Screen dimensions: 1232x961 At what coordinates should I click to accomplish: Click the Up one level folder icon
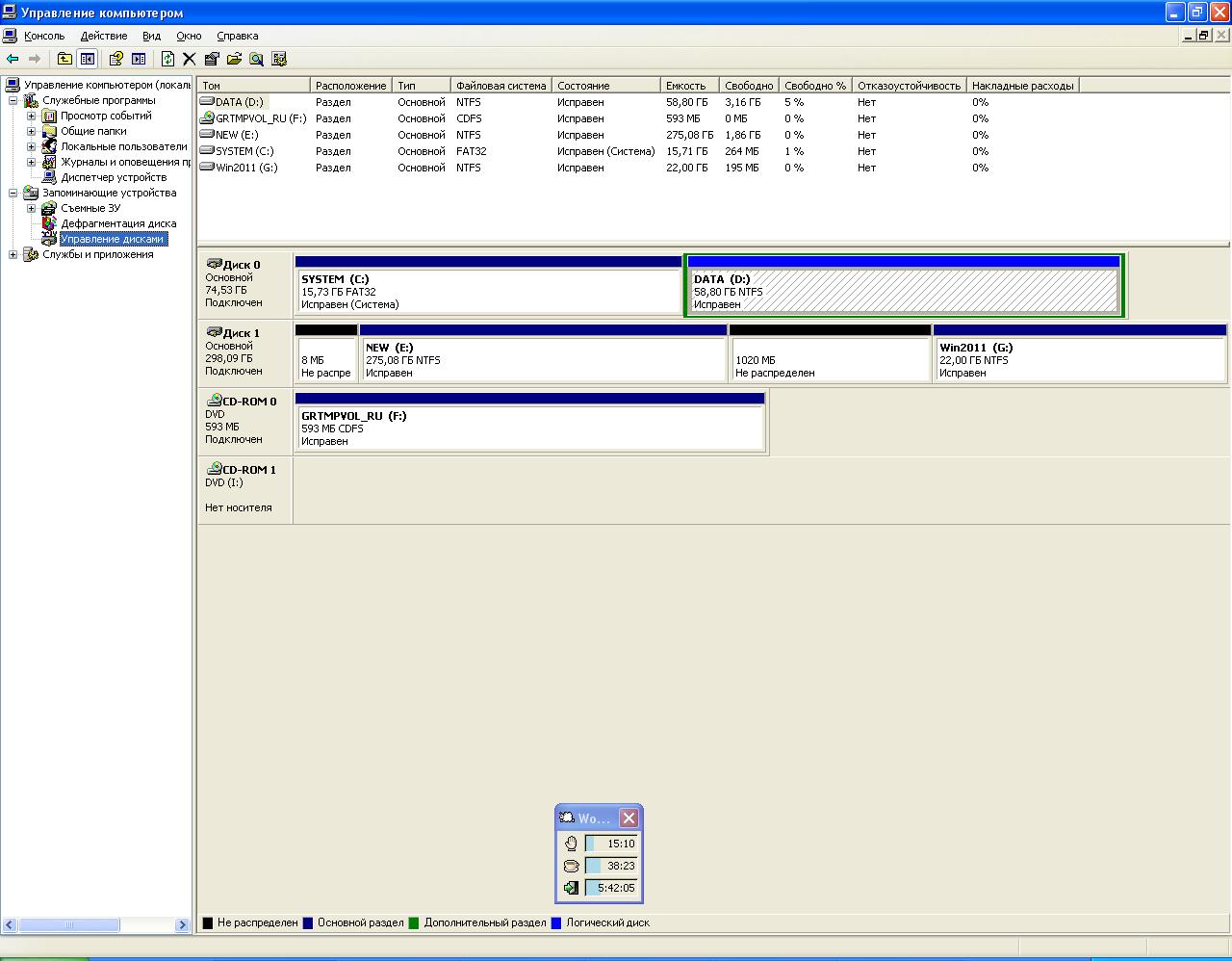click(64, 59)
